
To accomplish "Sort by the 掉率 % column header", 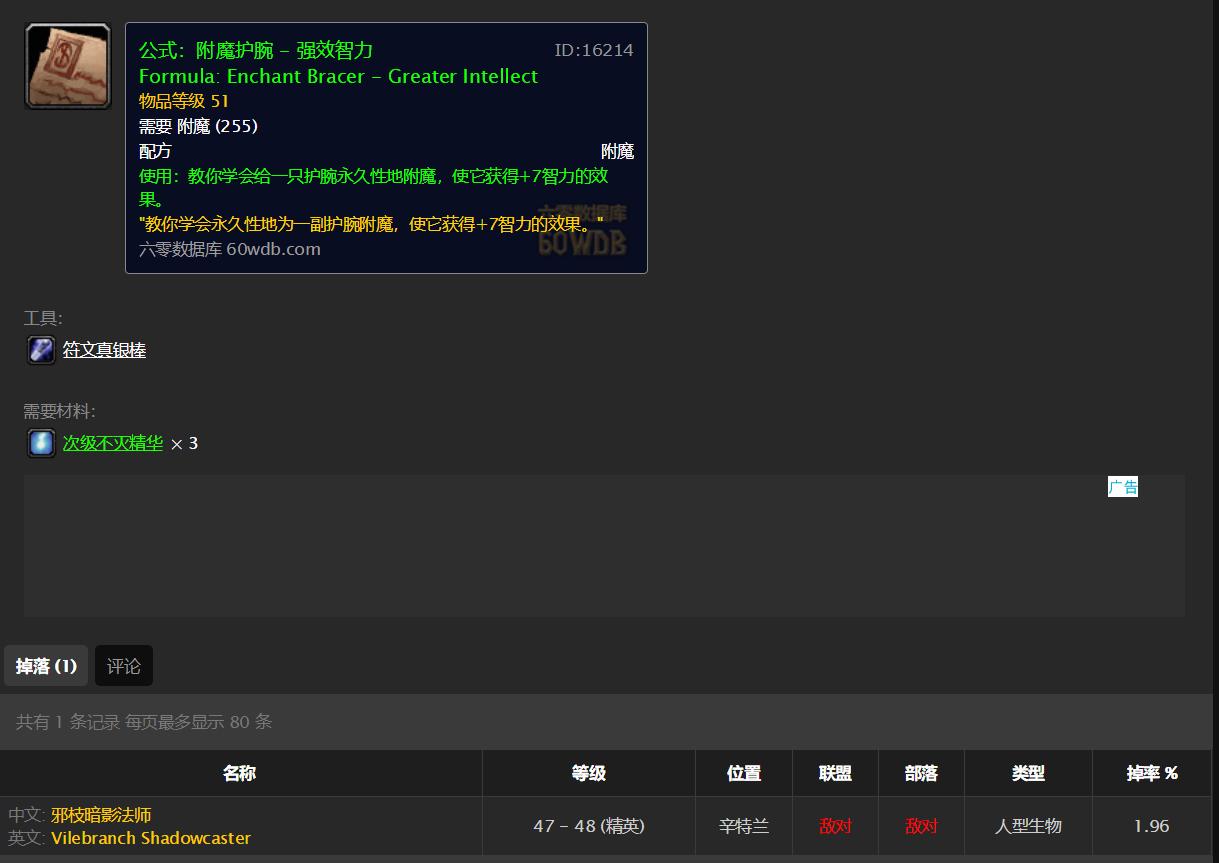I will [x=1152, y=773].
